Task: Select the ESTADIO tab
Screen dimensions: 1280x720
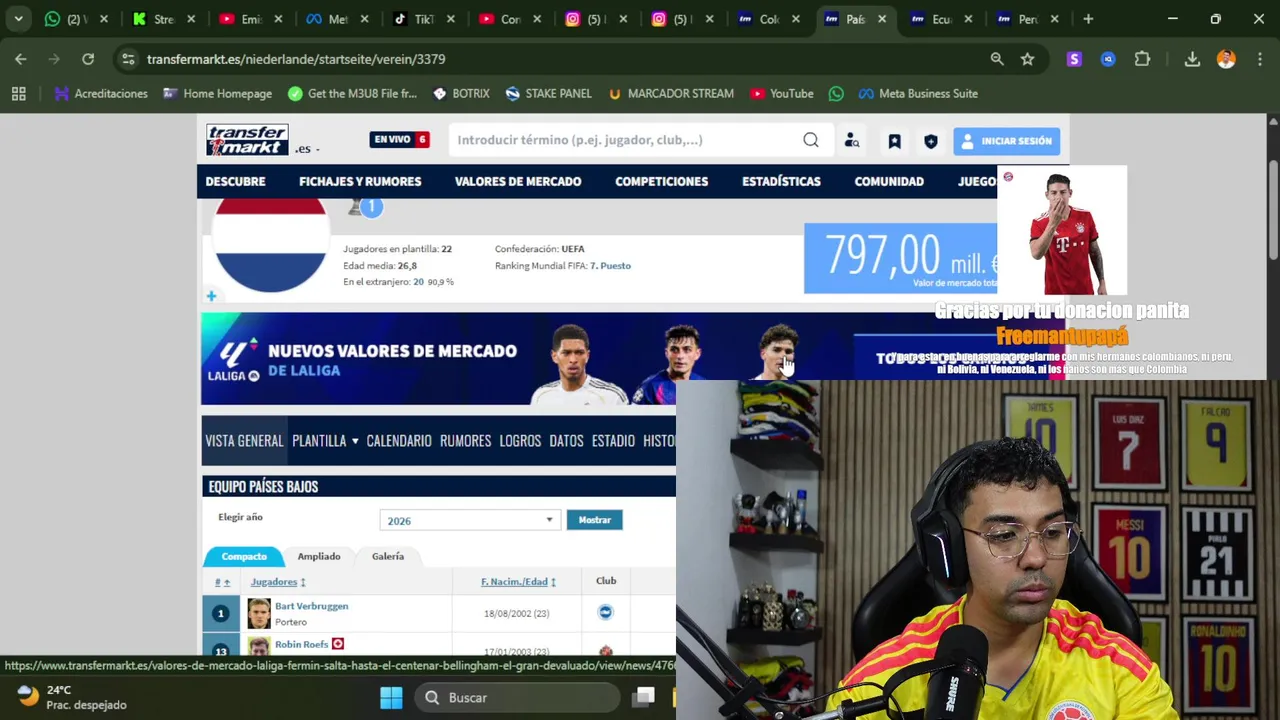Action: [x=613, y=441]
